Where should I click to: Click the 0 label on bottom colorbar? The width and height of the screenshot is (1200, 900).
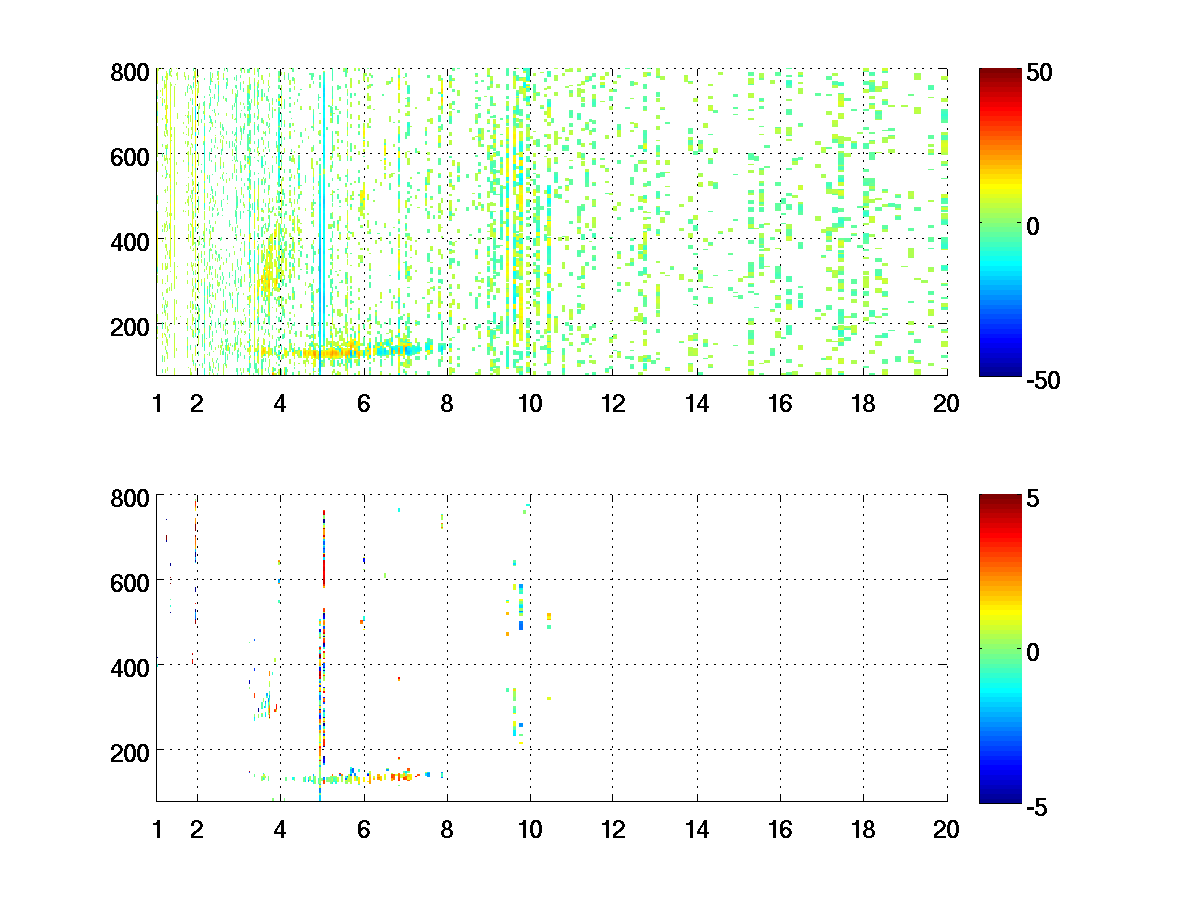(1033, 652)
